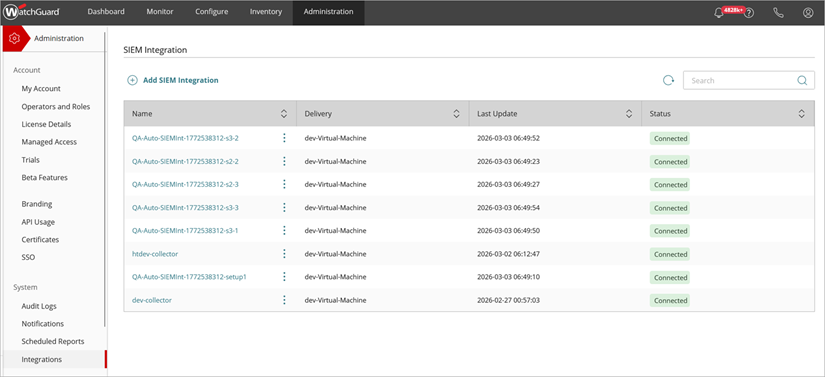825x377 pixels.
Task: Open API Usage in sidebar
Action: (x=38, y=222)
